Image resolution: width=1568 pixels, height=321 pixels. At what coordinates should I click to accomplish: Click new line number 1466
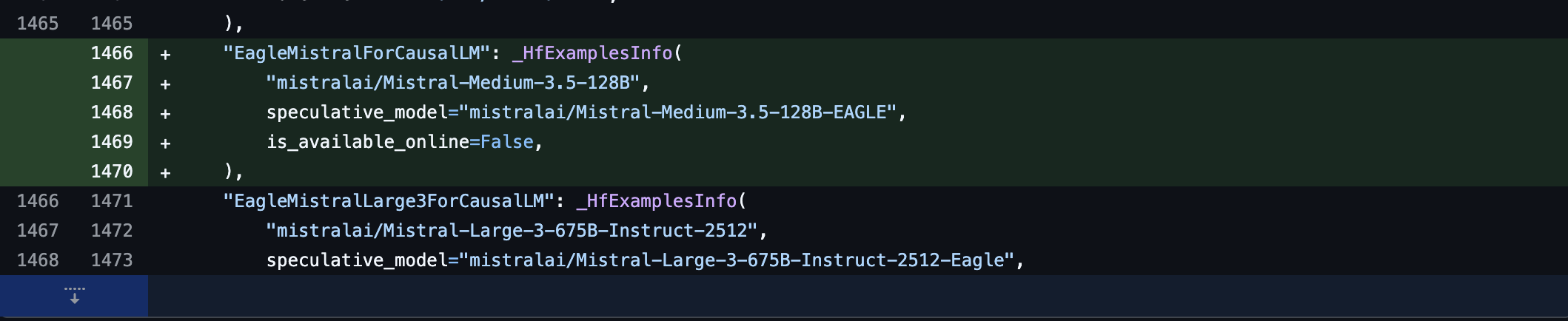click(112, 53)
